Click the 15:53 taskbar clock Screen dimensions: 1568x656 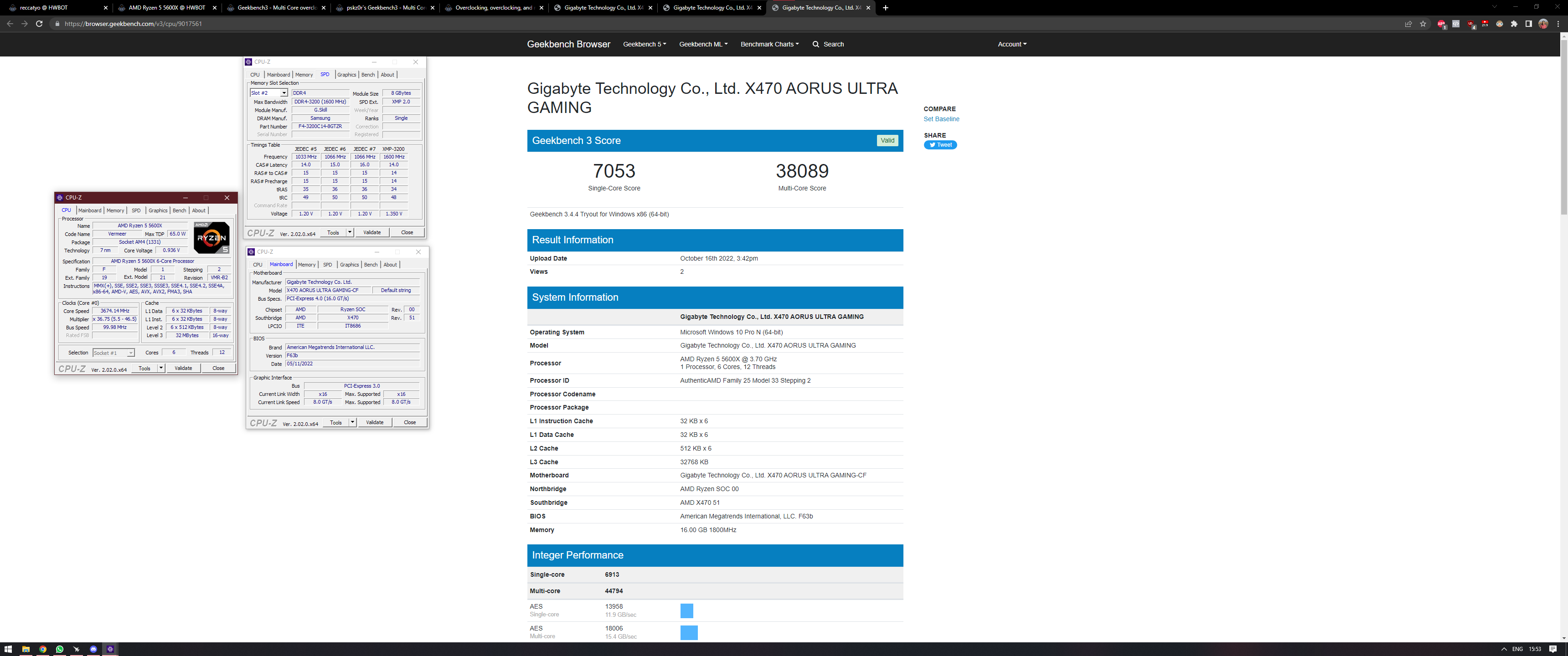point(1535,649)
